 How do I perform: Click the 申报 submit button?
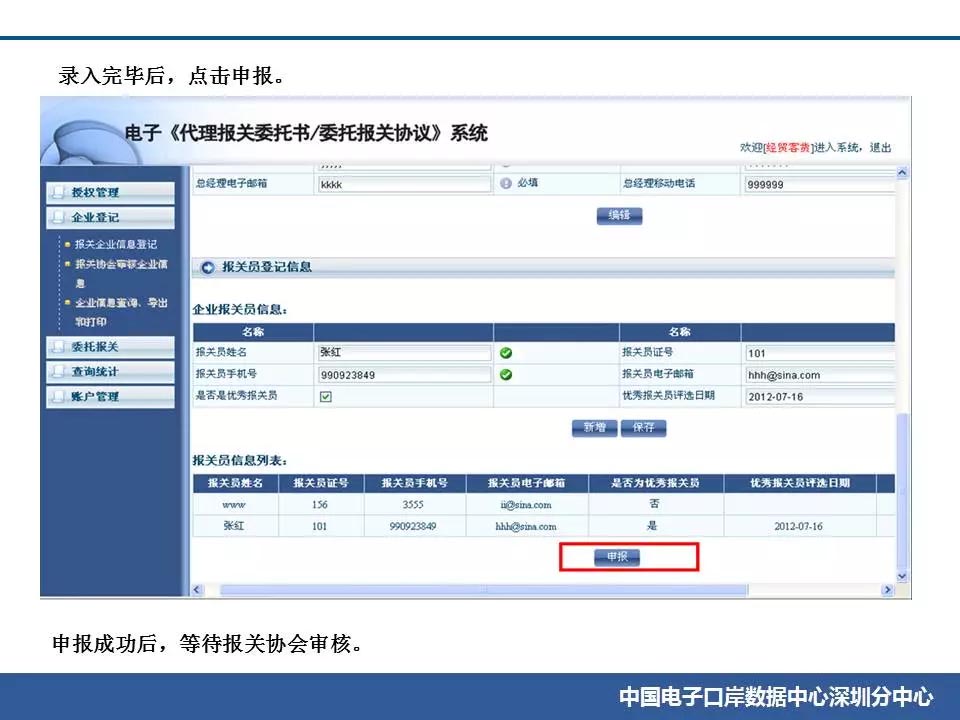coord(617,557)
